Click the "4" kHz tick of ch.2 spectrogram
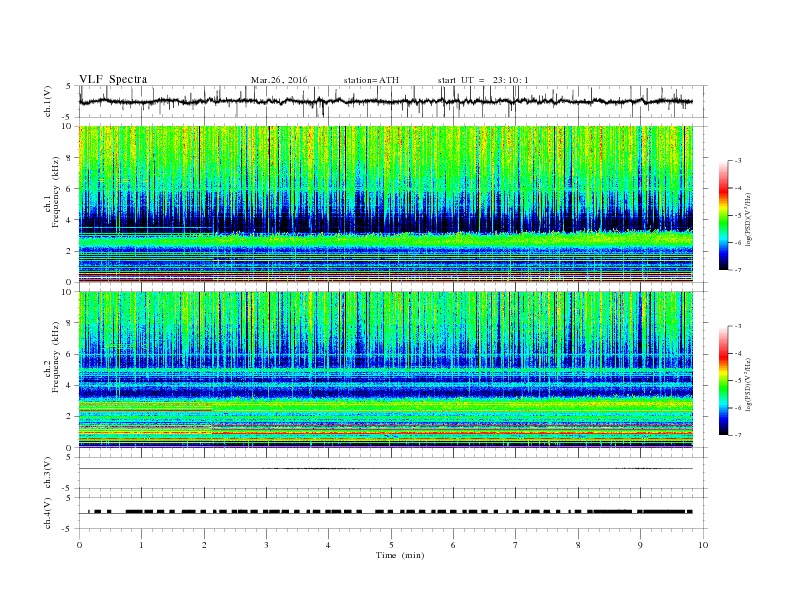The width and height of the screenshot is (792, 612). 70,385
